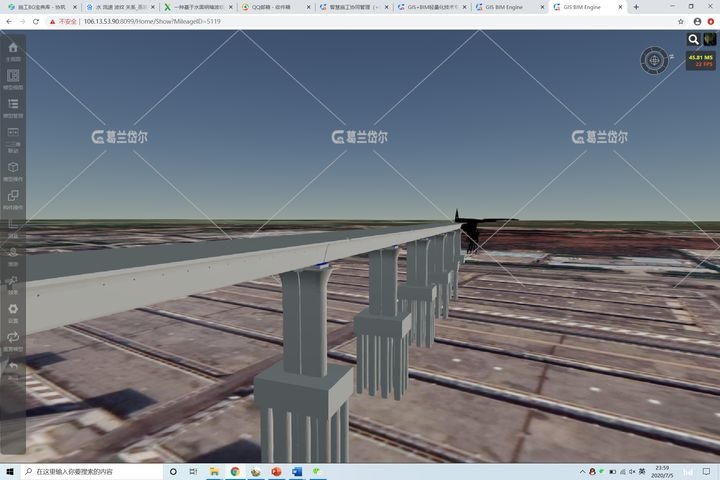
Task: Click the taskbar volume icon
Action: pyautogui.click(x=632, y=472)
